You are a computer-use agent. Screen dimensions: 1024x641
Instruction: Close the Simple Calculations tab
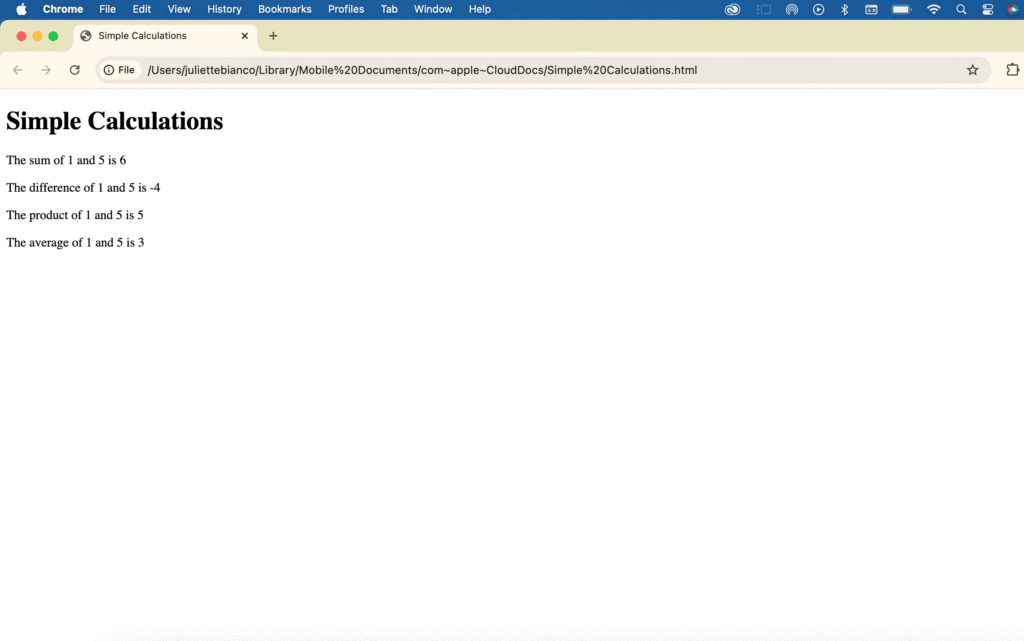(244, 36)
